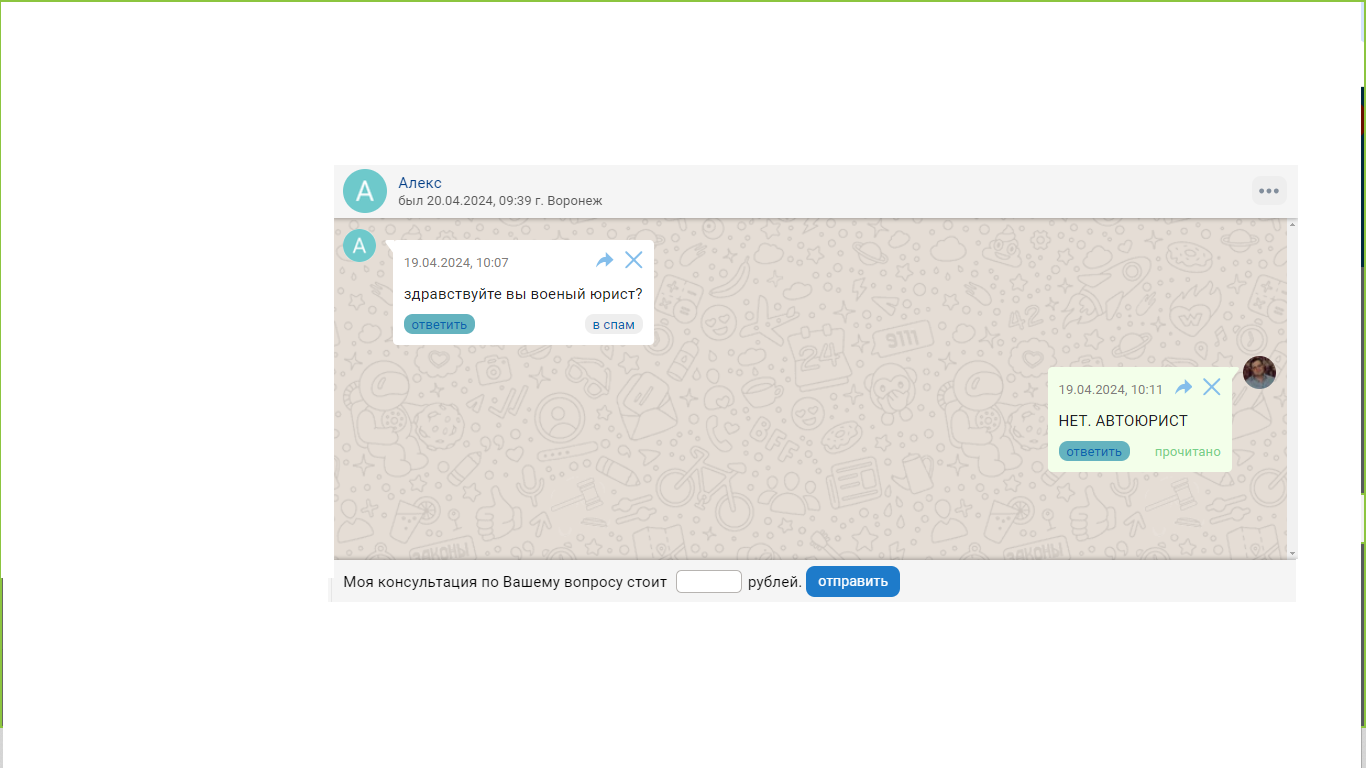Click the chat scrollbar up arrow

point(1292,224)
